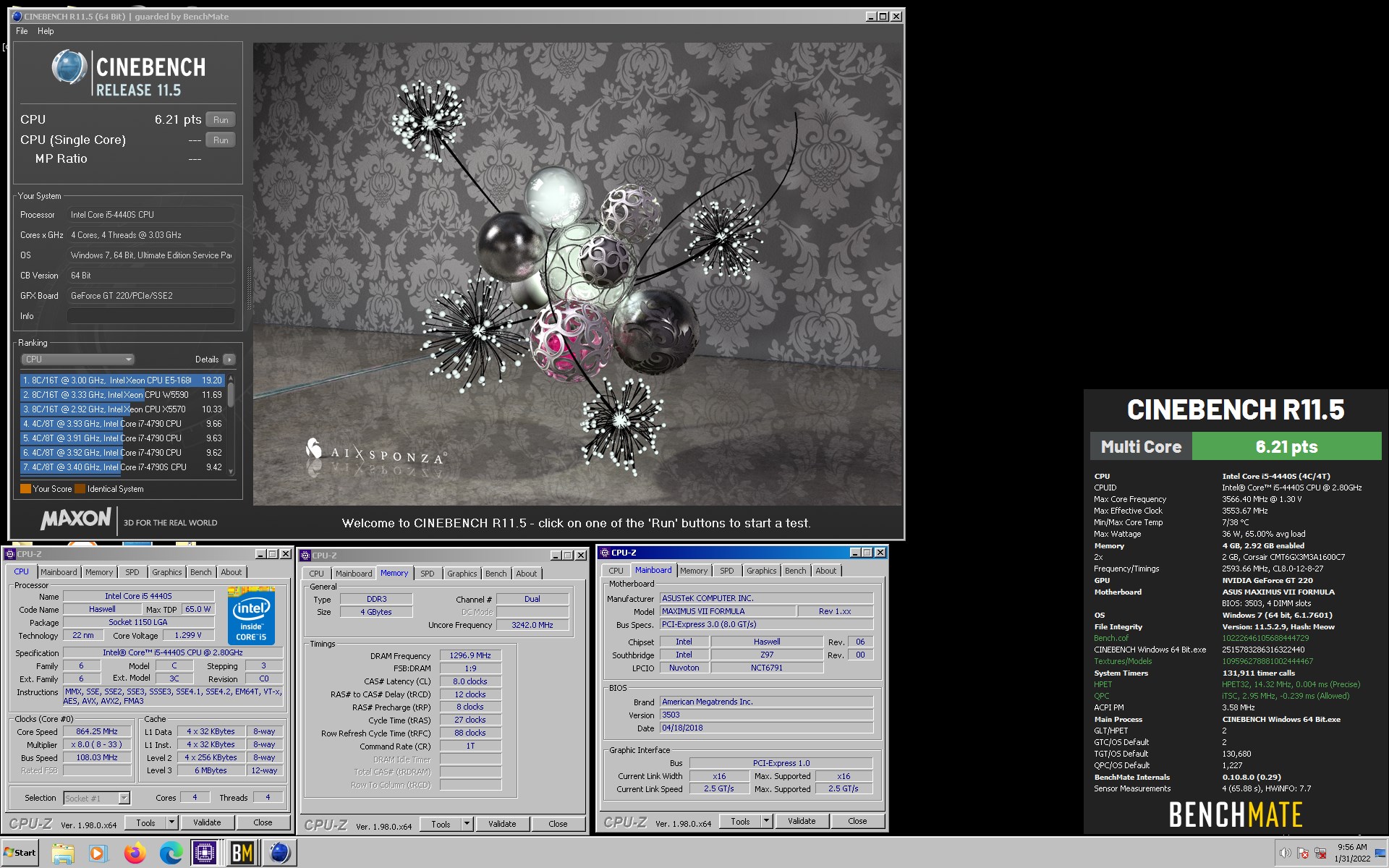Expand Tools dropdown arrow in Memory CPU-Z window
The image size is (1389, 868).
467,824
